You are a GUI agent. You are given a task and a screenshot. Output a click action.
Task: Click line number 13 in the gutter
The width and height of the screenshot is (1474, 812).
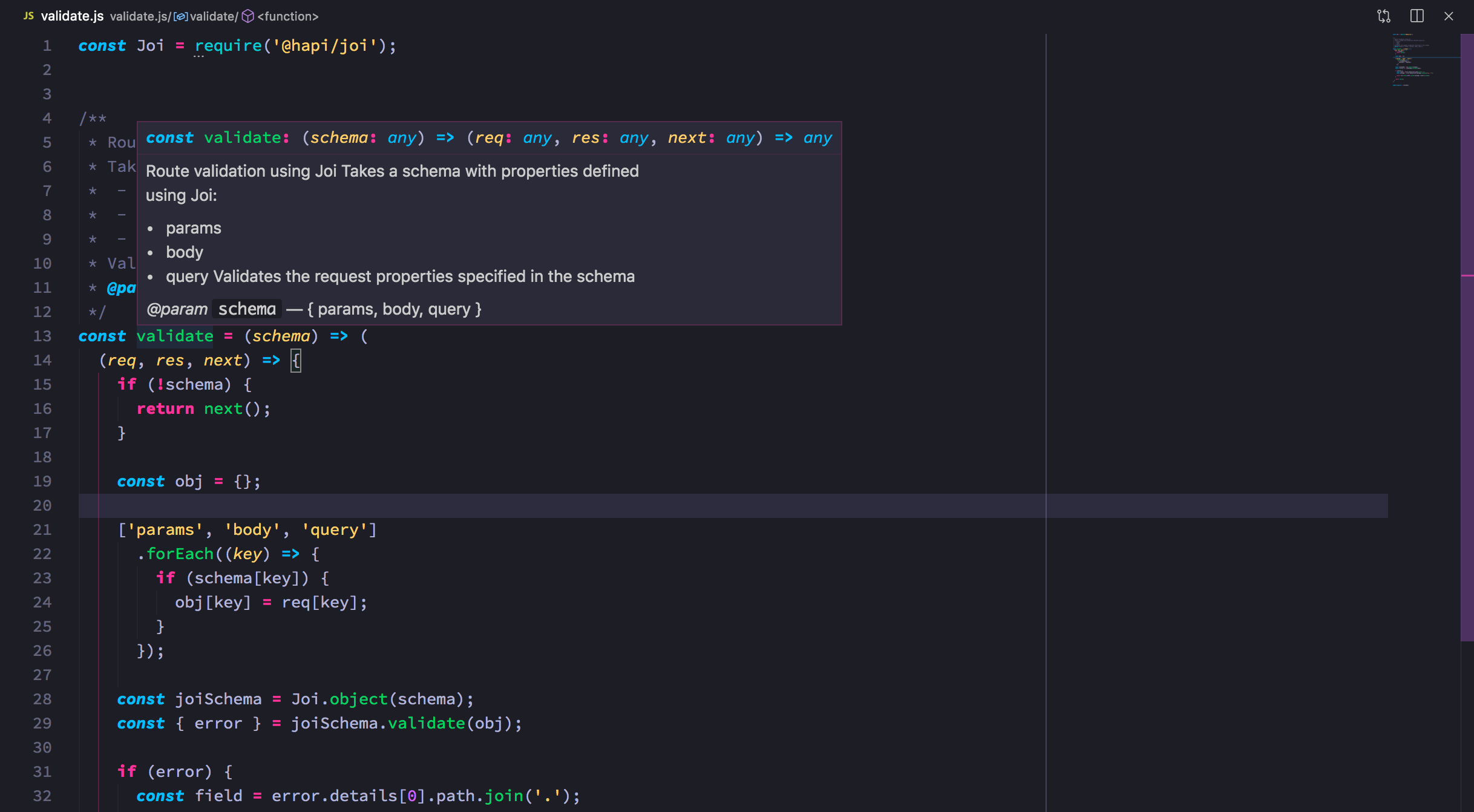(42, 336)
